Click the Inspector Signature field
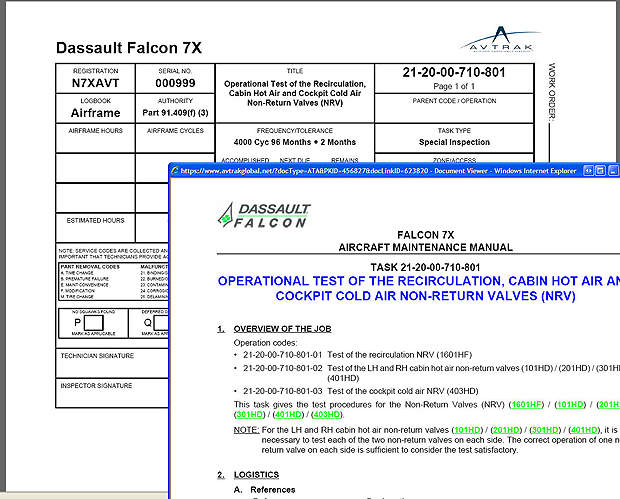This screenshot has width=620, height=499. 112,393
